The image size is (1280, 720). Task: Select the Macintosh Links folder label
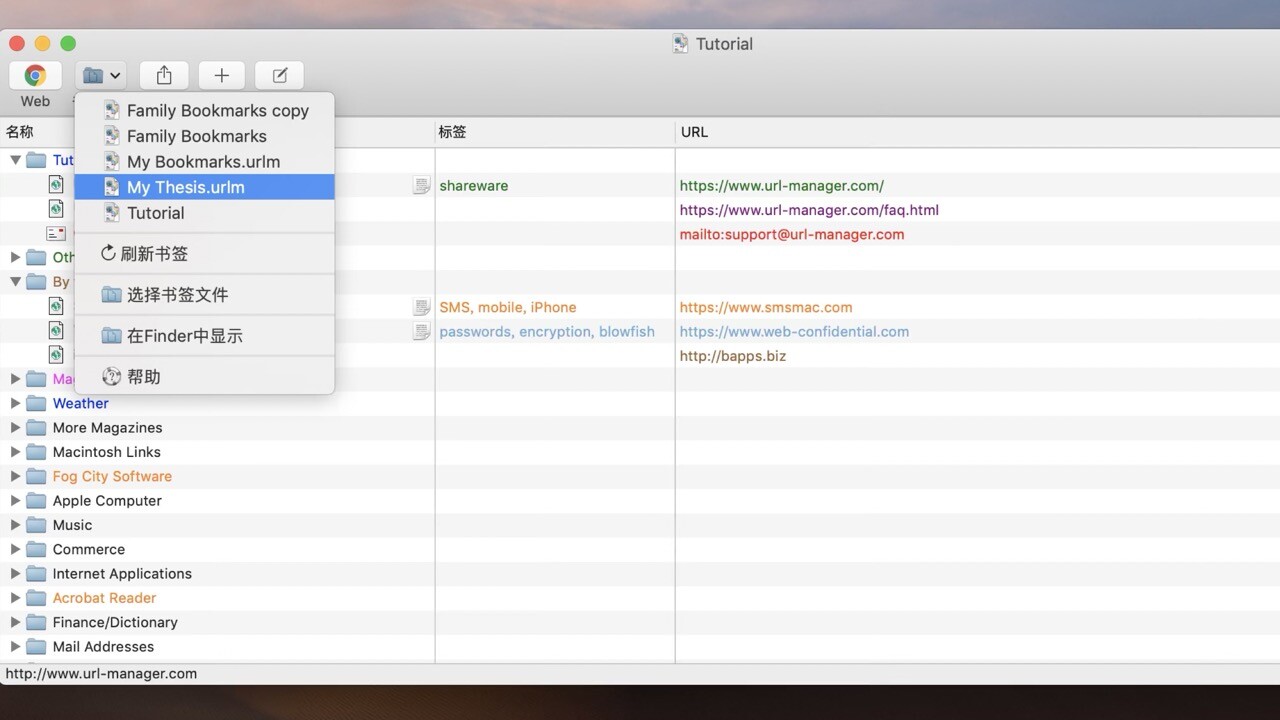[106, 452]
